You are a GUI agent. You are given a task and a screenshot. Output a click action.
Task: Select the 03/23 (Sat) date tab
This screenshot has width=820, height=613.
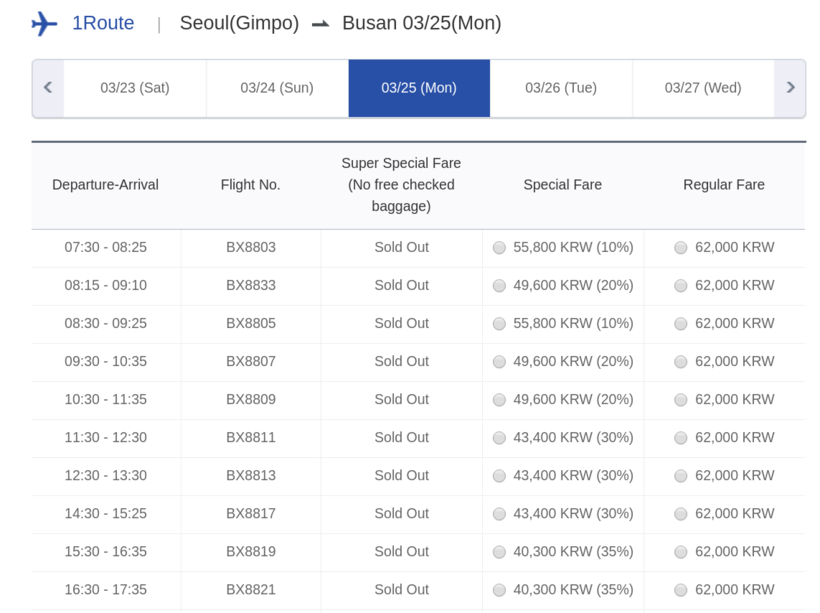coord(135,88)
